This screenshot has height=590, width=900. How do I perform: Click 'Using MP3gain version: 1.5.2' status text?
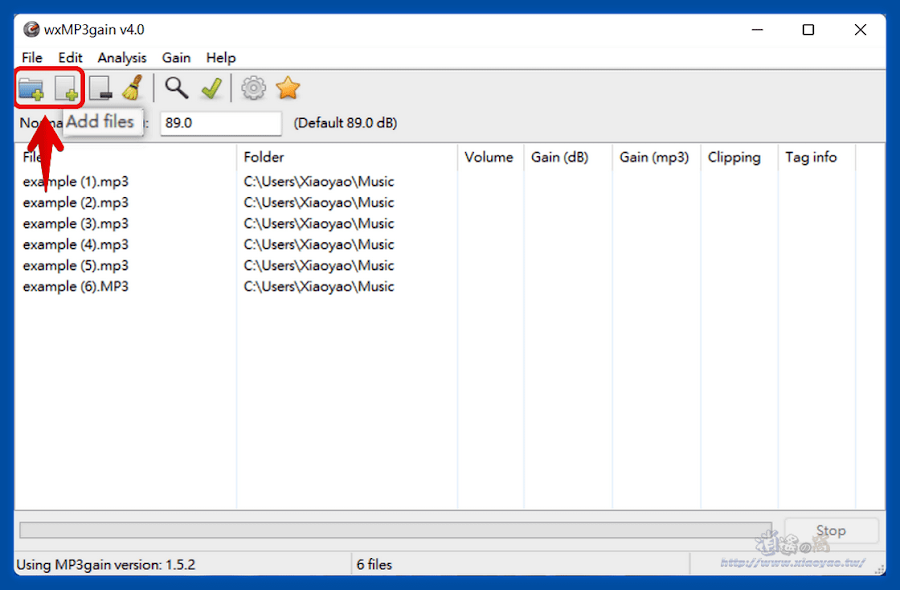(106, 565)
